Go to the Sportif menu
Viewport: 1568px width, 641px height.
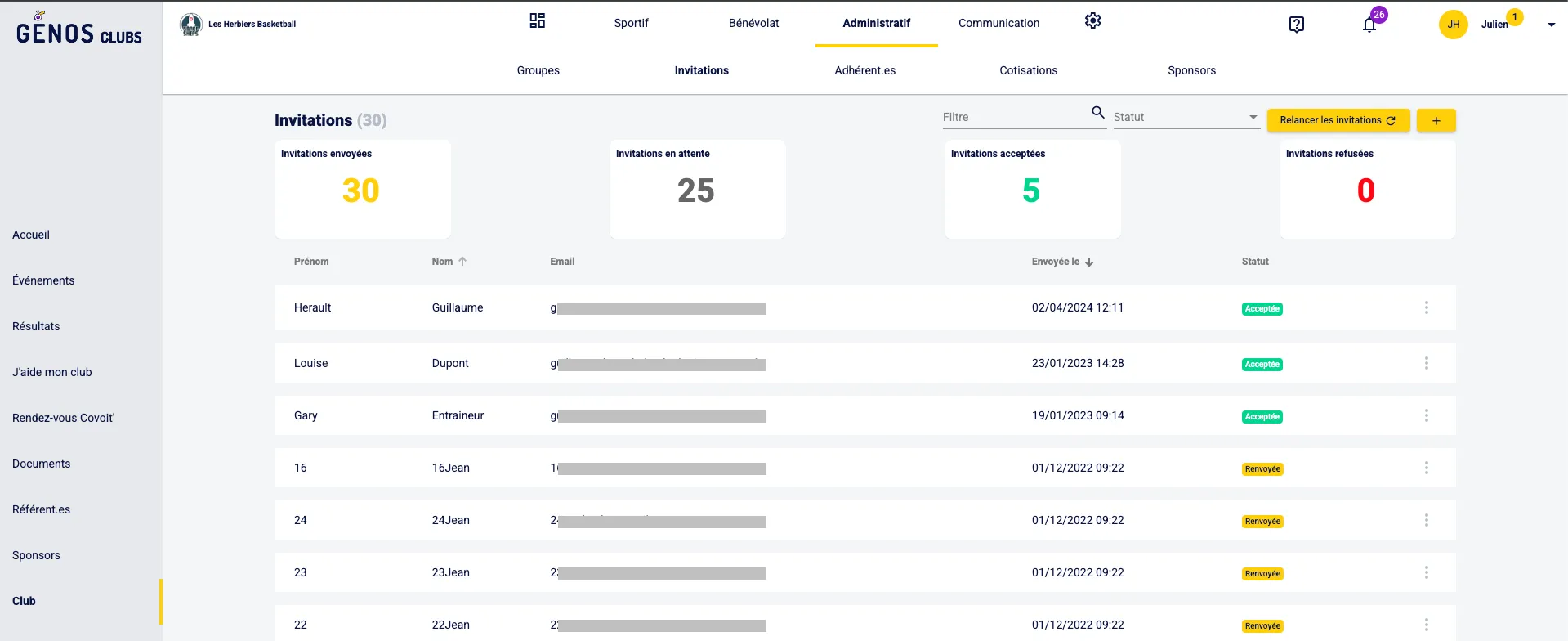click(x=631, y=23)
